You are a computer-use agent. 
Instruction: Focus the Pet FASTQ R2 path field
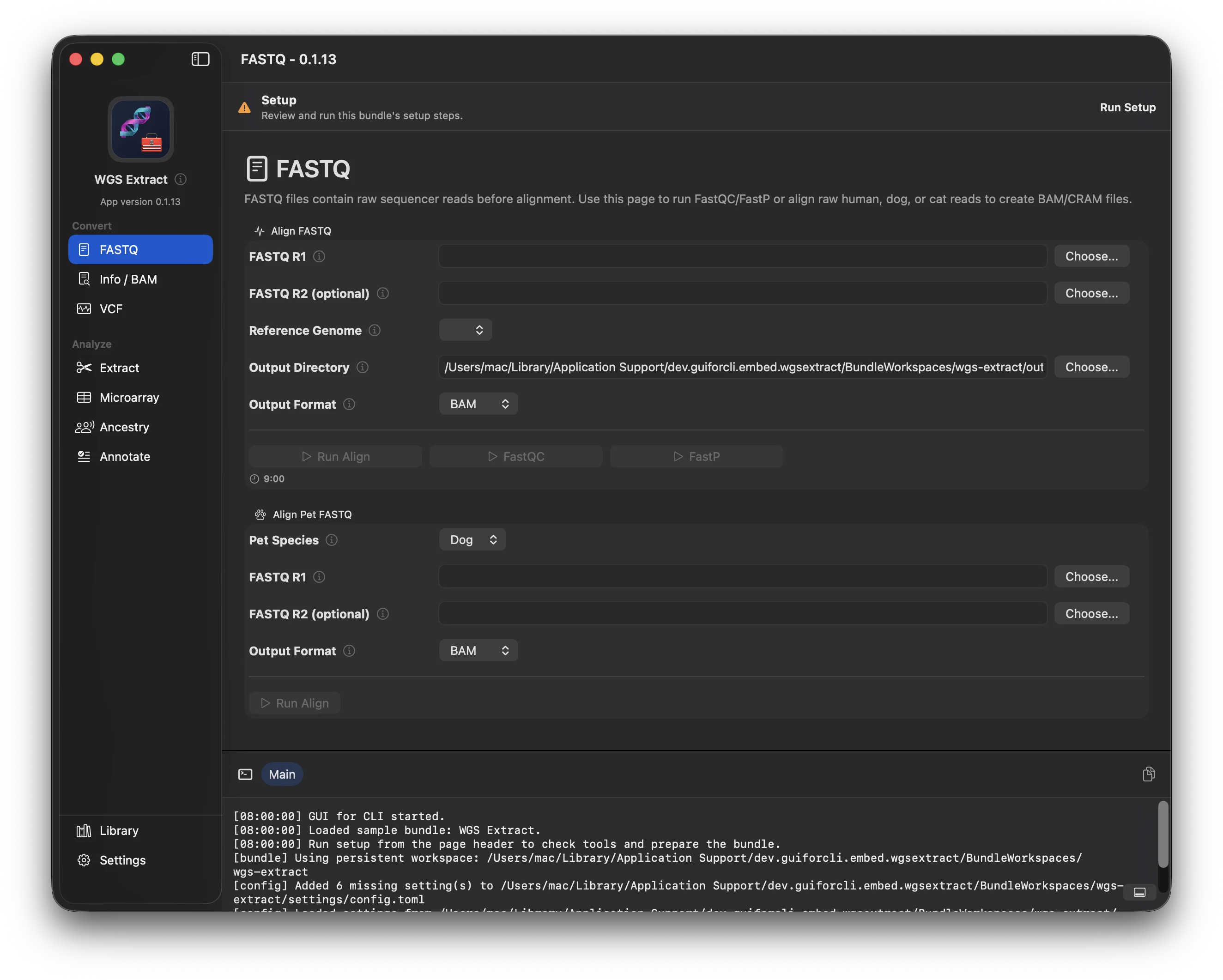[x=743, y=613]
